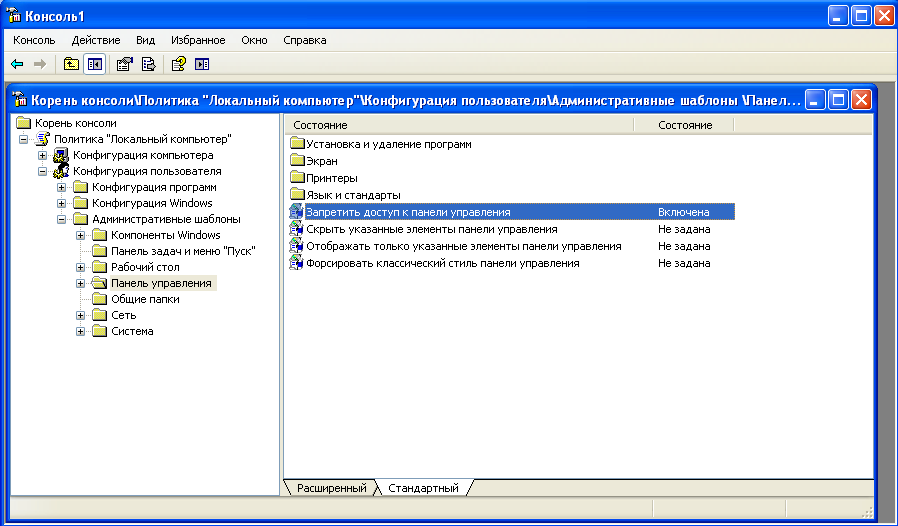Expand the Конфигурация программ node

(x=61, y=187)
